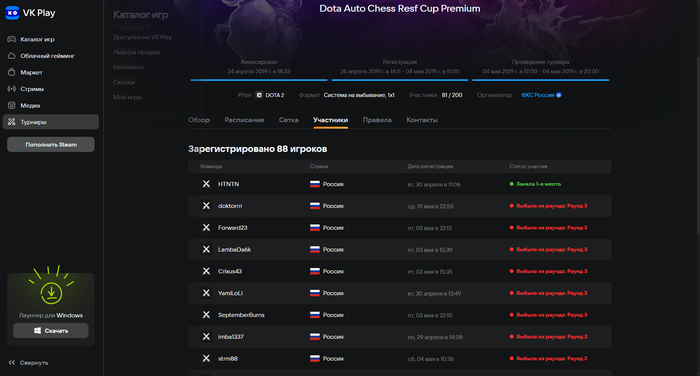Collapse sidebar with Свернуть chevrons

(12, 363)
